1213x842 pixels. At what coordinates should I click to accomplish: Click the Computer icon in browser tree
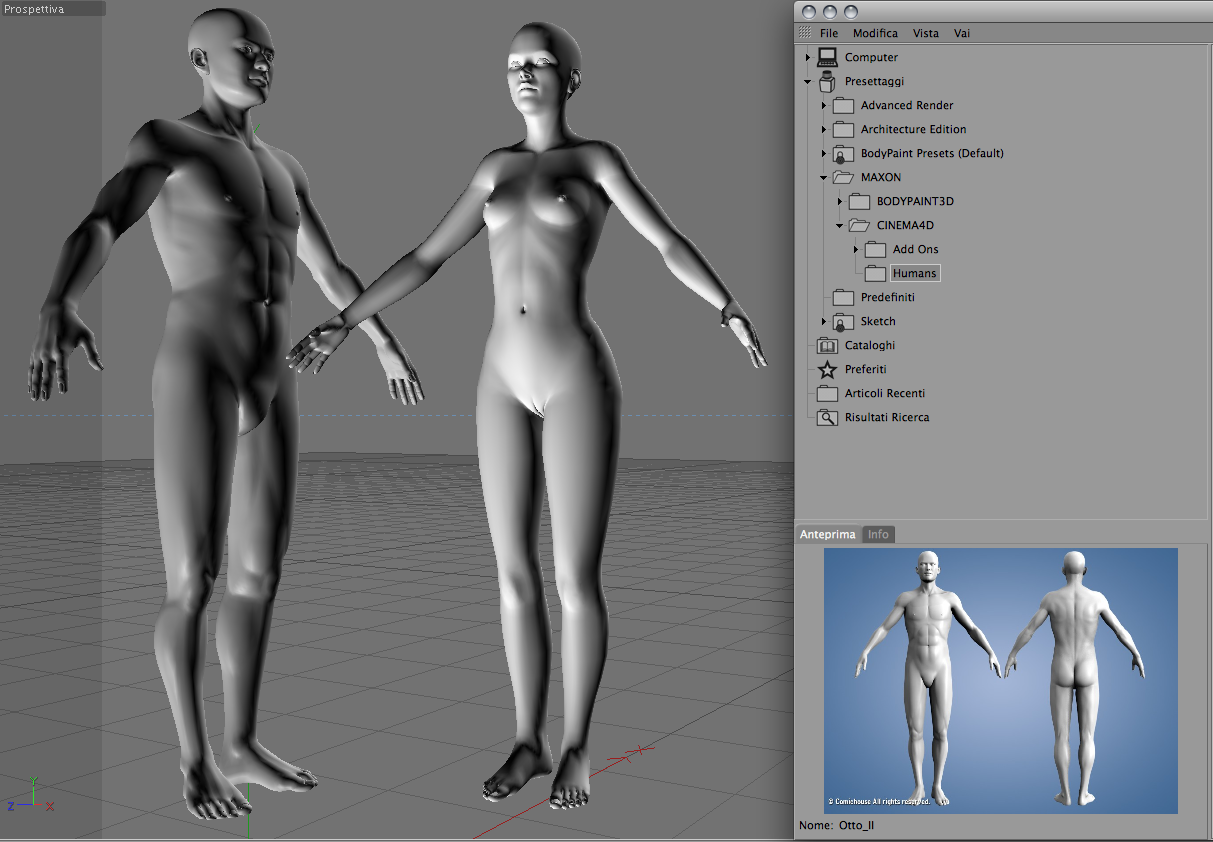(x=827, y=57)
